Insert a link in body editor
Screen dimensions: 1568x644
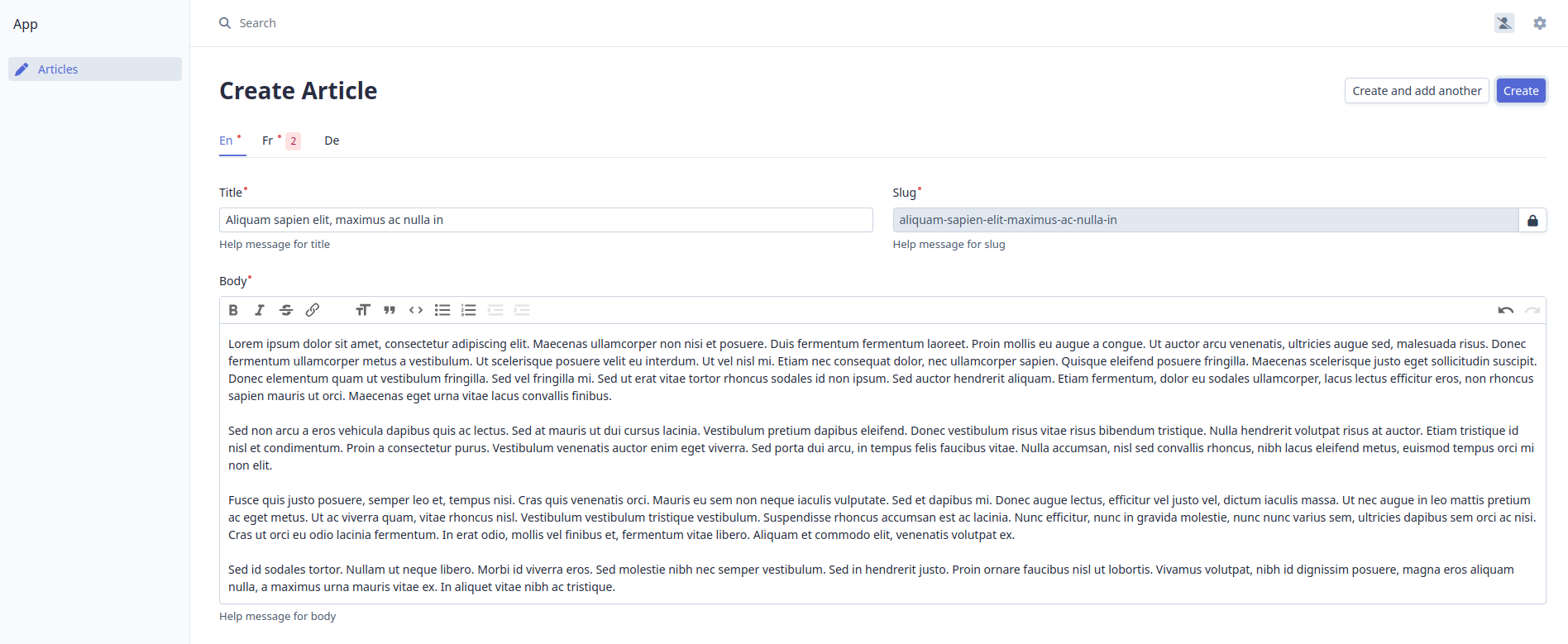pos(313,310)
